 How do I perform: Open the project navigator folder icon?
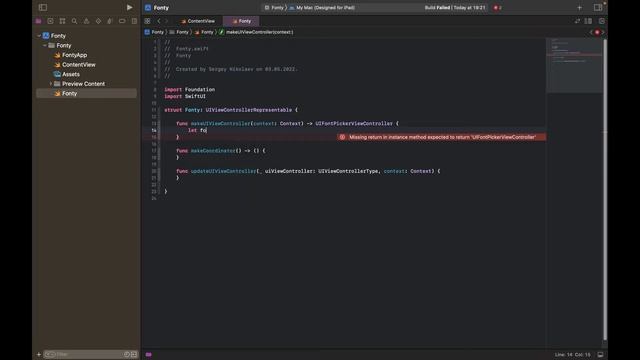tap(38, 21)
